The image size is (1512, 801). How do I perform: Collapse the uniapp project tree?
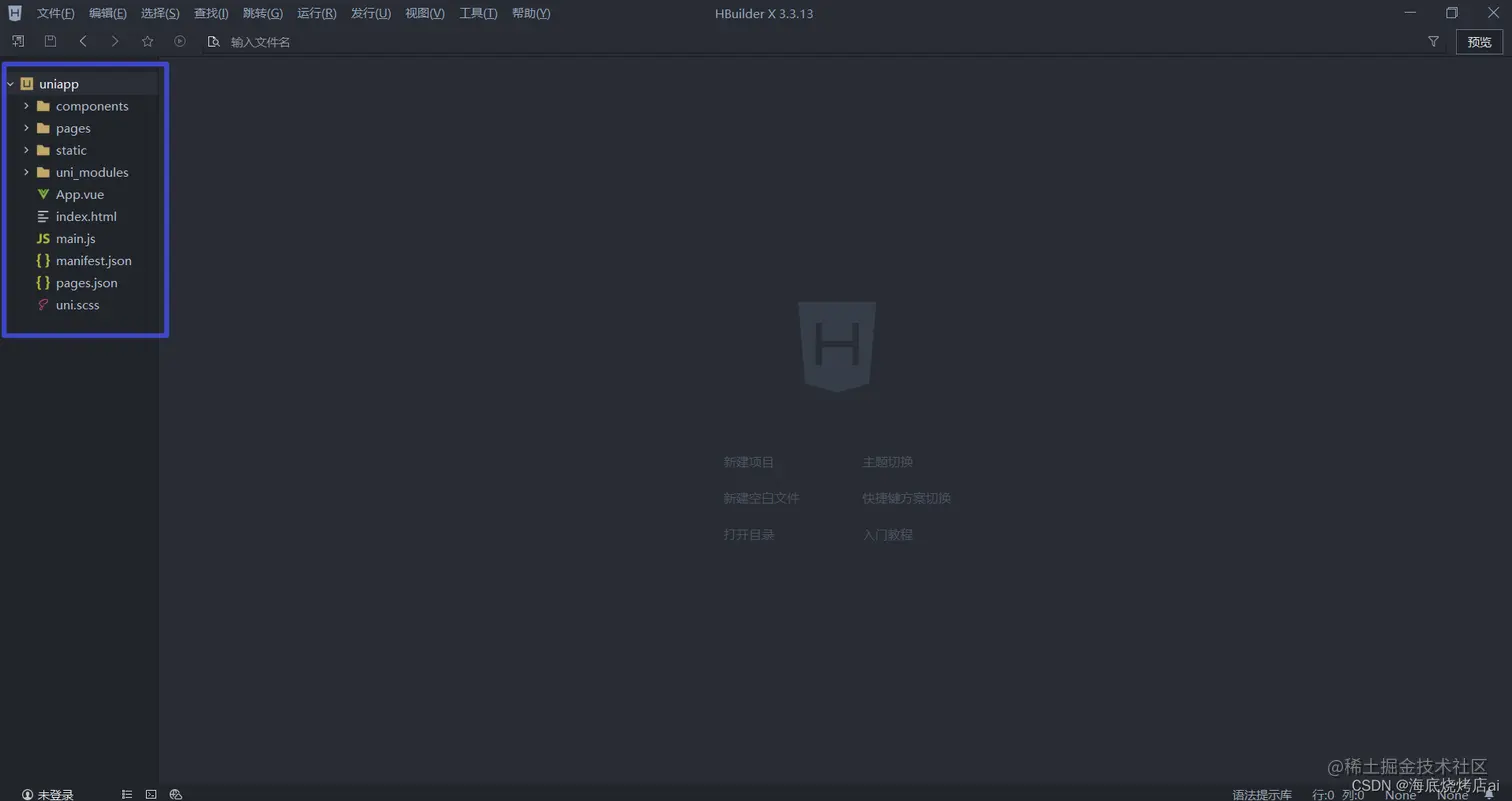tap(10, 84)
